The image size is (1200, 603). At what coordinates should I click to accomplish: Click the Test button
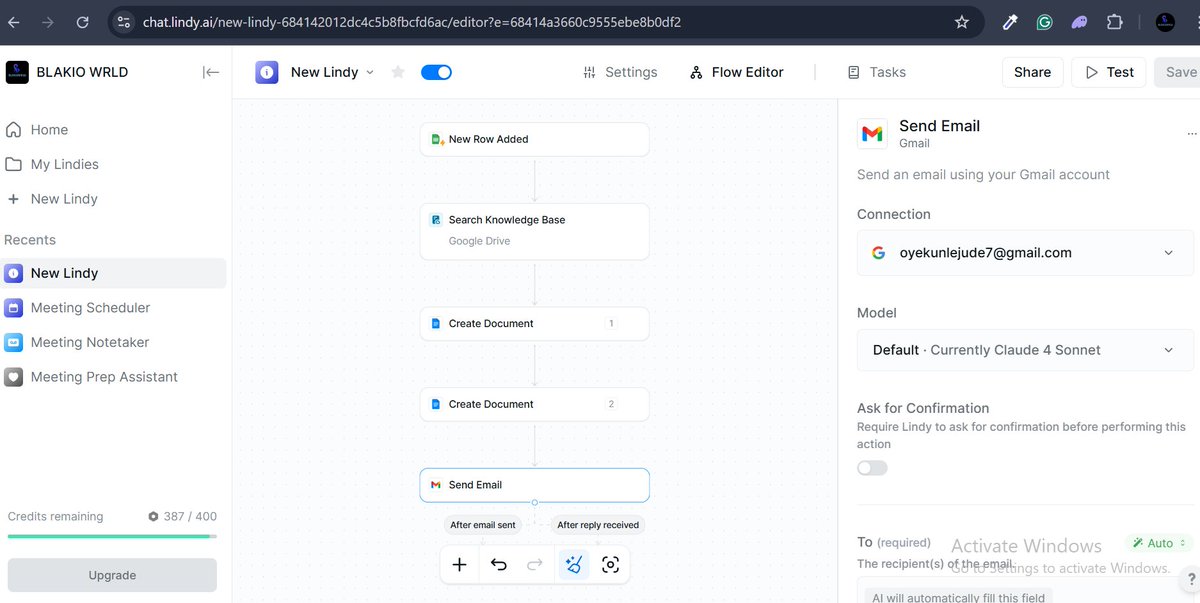point(1109,72)
